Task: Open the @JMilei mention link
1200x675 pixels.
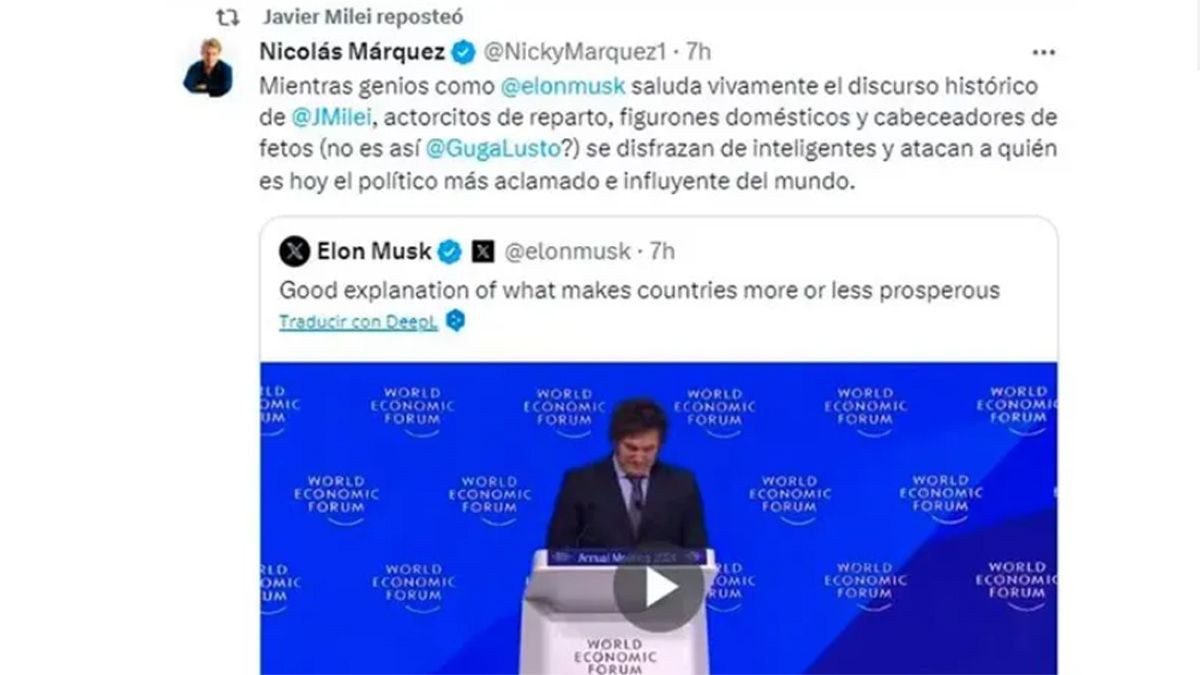Action: pyautogui.click(x=332, y=119)
